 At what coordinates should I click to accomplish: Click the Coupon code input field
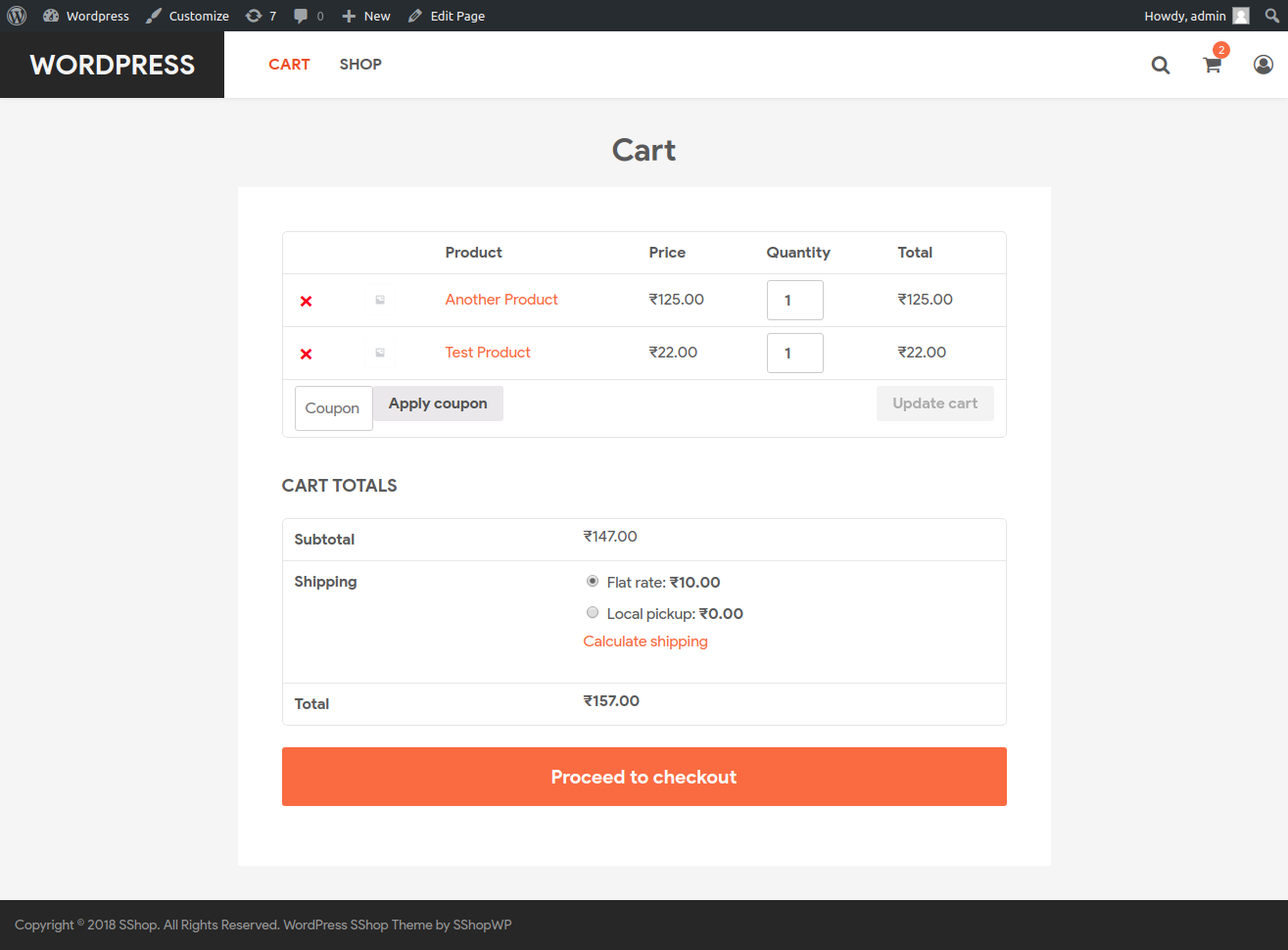(333, 408)
